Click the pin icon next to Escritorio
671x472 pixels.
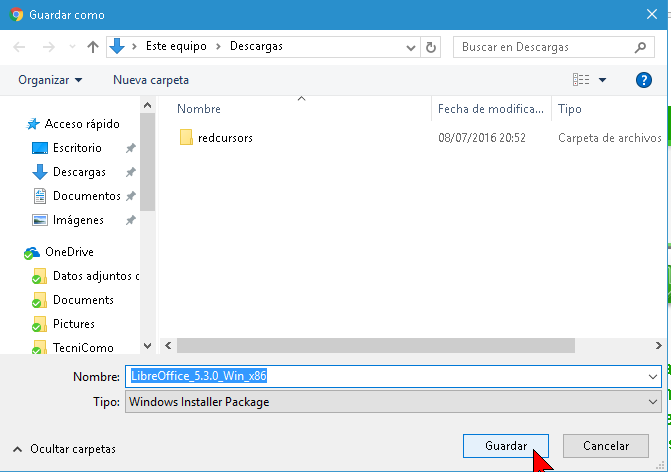click(131, 148)
